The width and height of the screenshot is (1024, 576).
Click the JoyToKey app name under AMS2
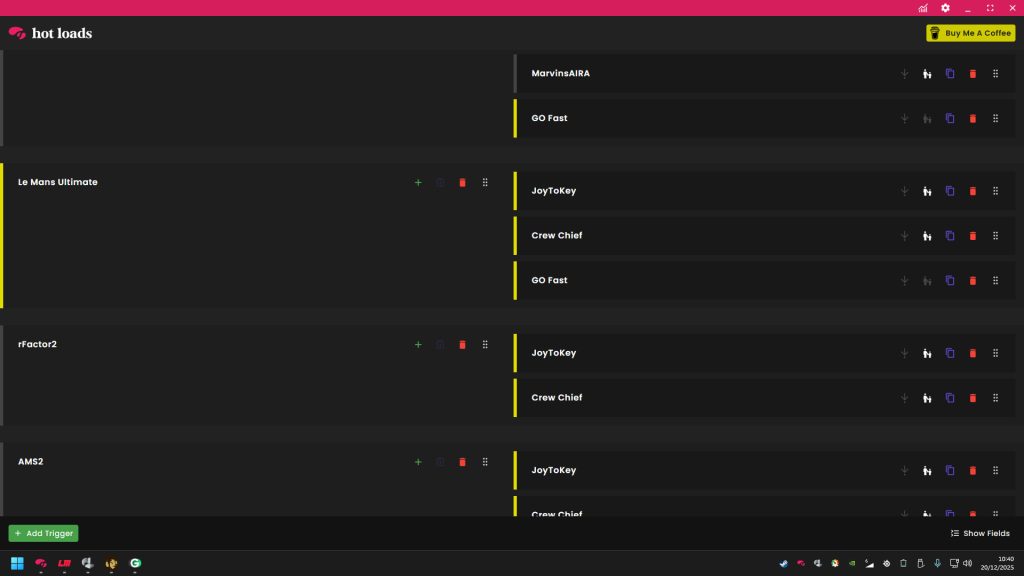point(553,470)
